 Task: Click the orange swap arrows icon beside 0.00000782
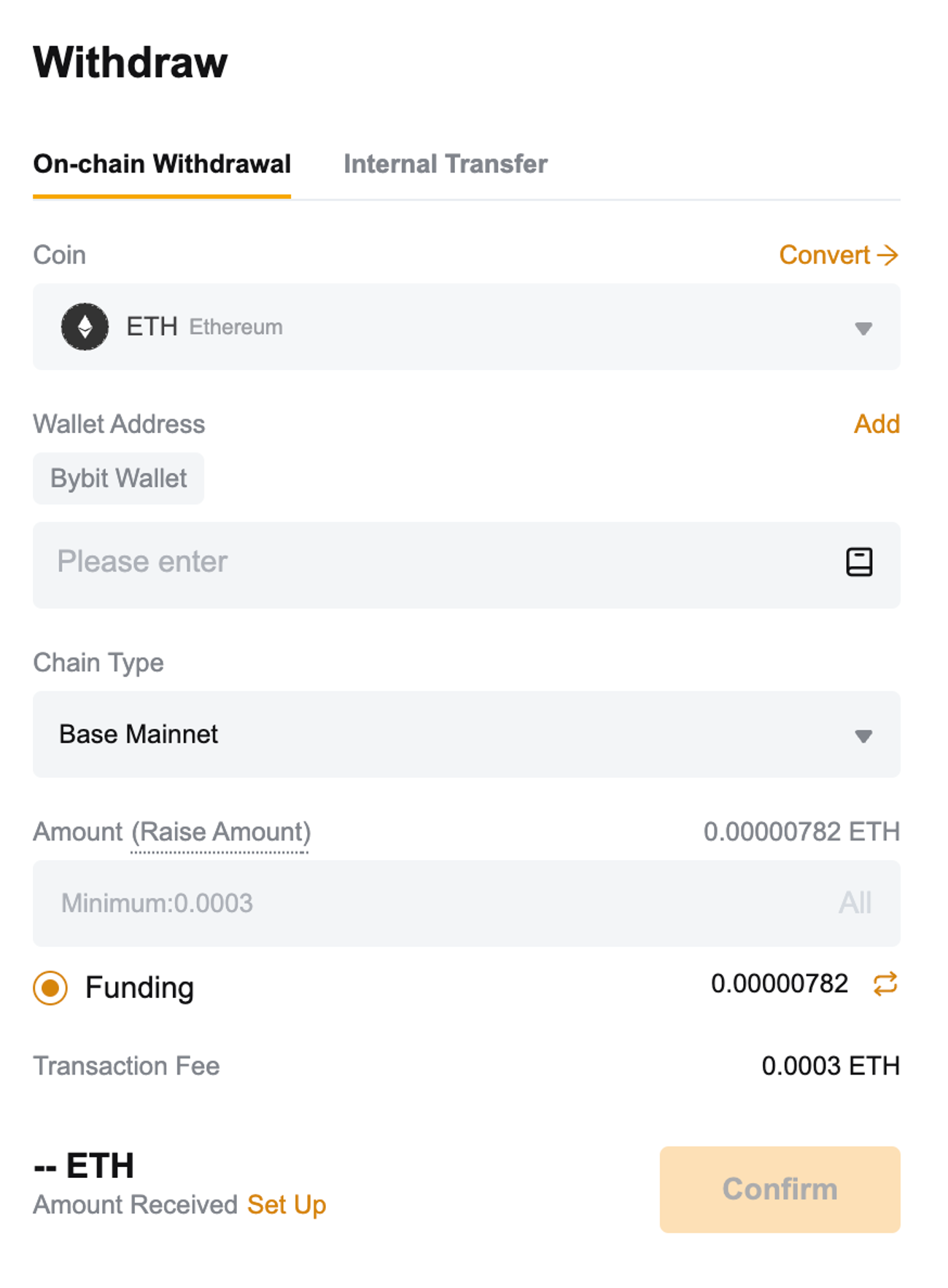coord(885,984)
